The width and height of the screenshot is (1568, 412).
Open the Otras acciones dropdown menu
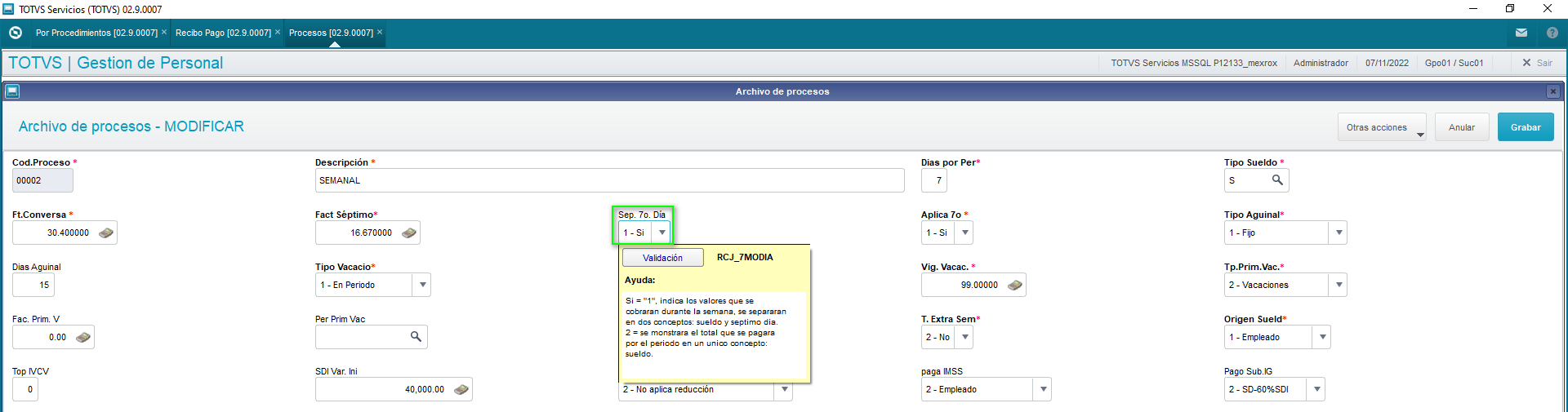click(1382, 127)
